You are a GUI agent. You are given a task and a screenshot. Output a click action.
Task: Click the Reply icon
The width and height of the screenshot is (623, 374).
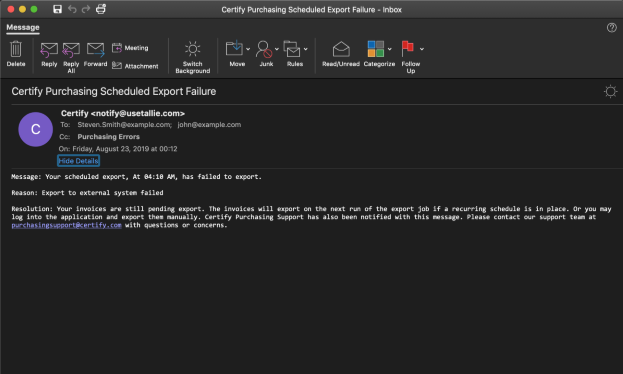(x=49, y=54)
